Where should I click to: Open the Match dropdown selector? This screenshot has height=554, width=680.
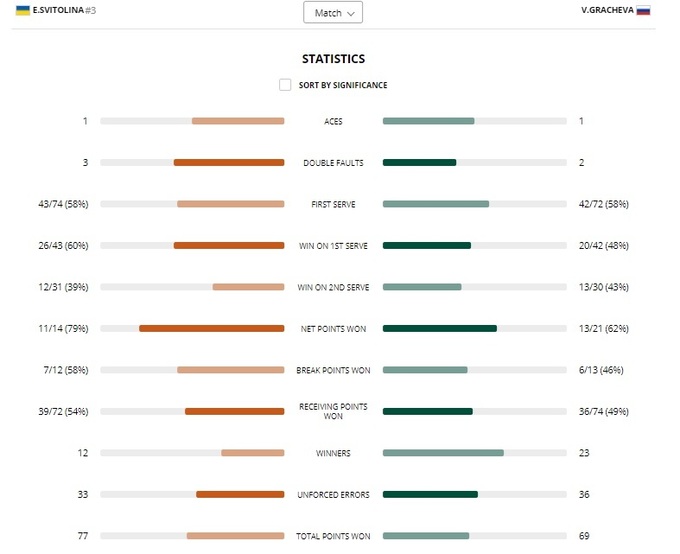pos(333,13)
